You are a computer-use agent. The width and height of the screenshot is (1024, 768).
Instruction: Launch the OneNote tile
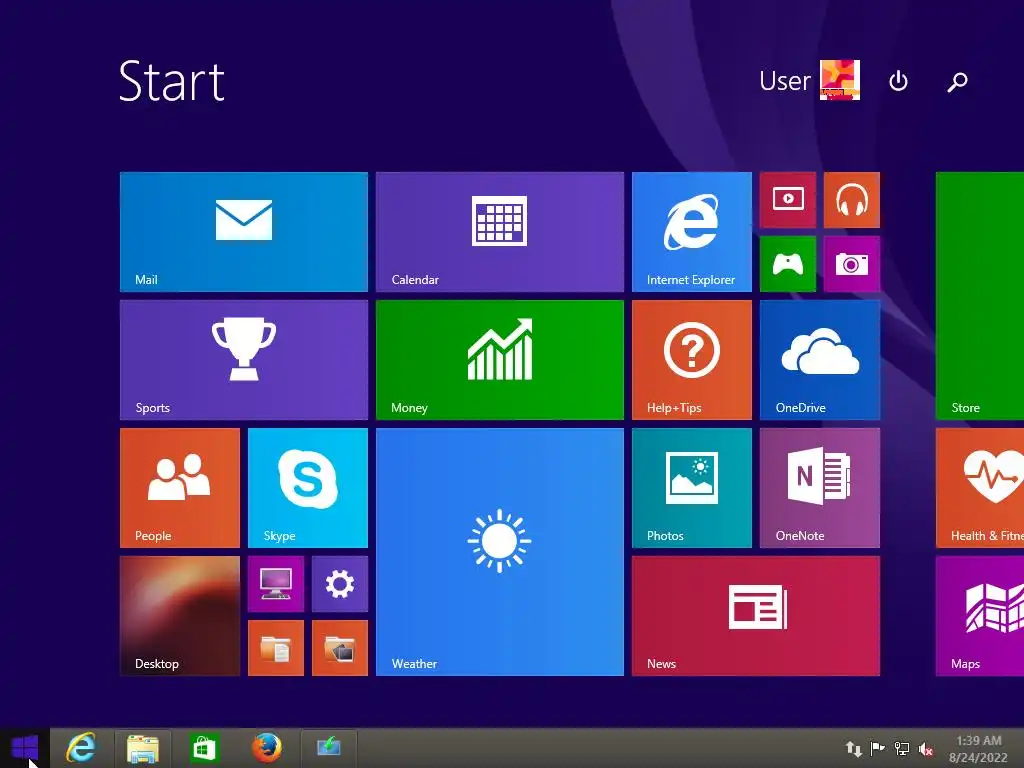point(820,488)
